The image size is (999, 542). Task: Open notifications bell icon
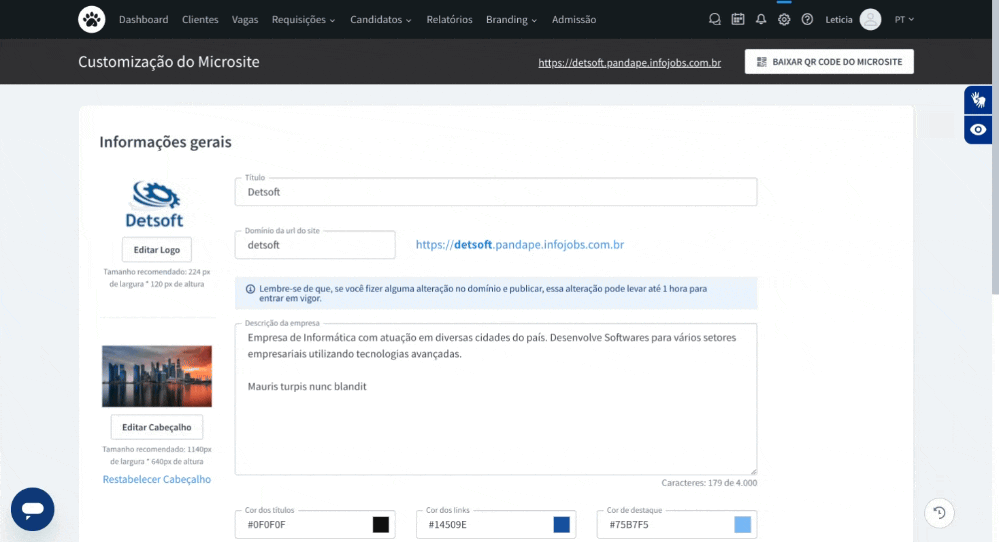[761, 20]
